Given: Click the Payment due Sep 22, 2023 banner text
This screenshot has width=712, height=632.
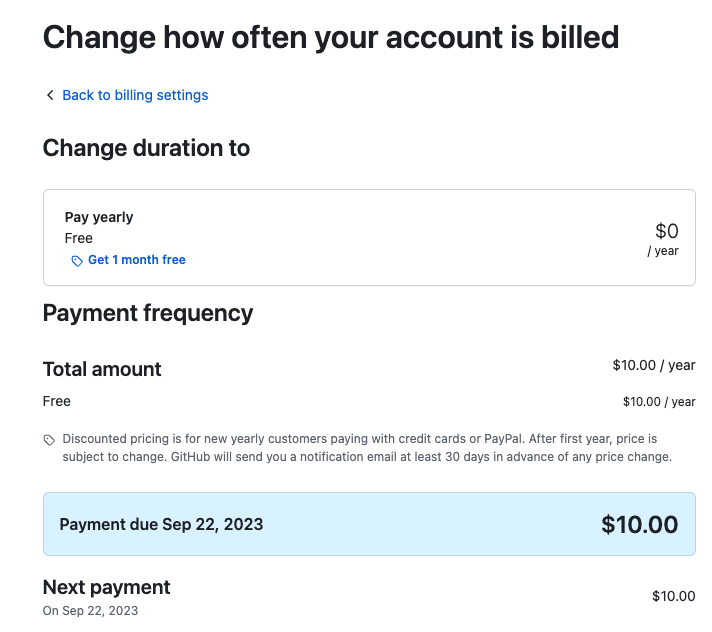Looking at the screenshot, I should tap(162, 524).
